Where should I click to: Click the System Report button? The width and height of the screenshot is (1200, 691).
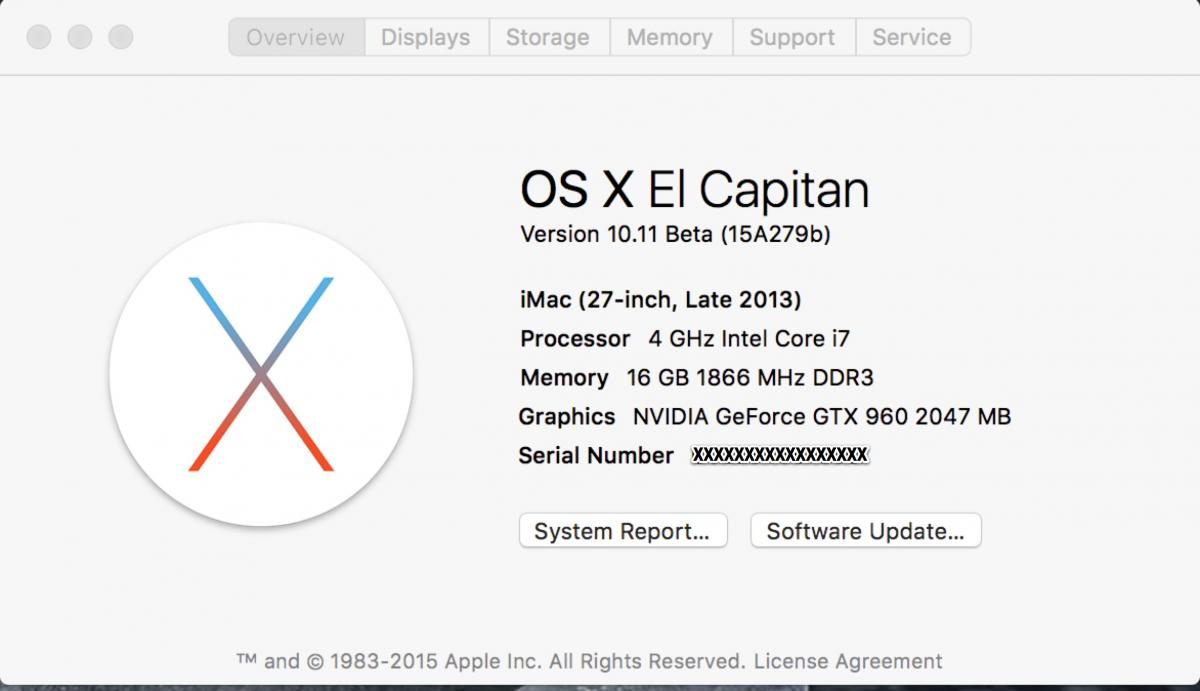[x=622, y=531]
